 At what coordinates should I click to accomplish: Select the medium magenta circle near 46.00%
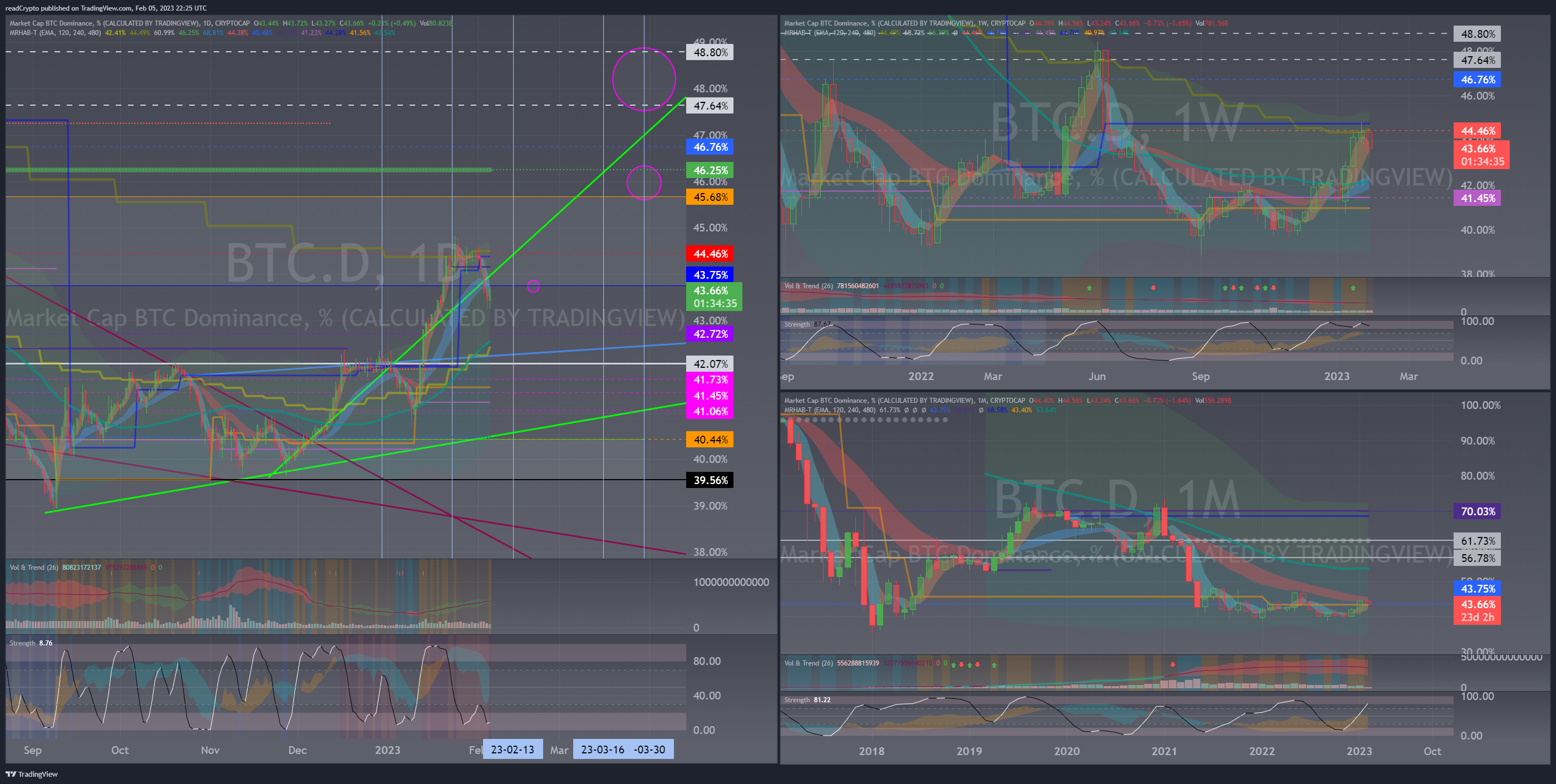tap(644, 183)
